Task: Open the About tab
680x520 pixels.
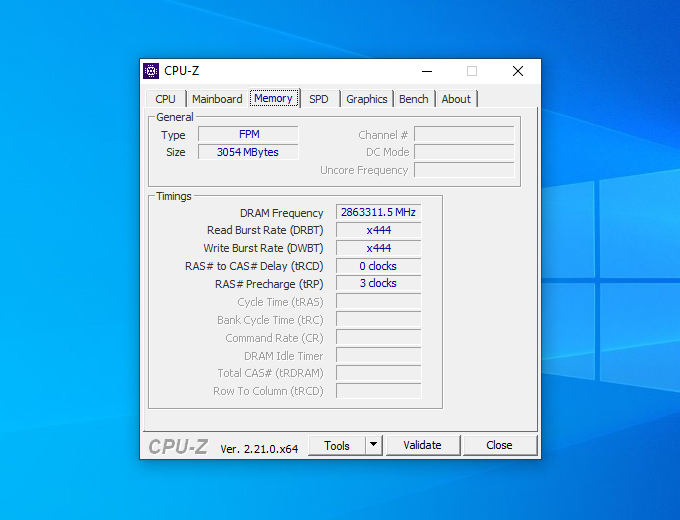Action: 456,99
